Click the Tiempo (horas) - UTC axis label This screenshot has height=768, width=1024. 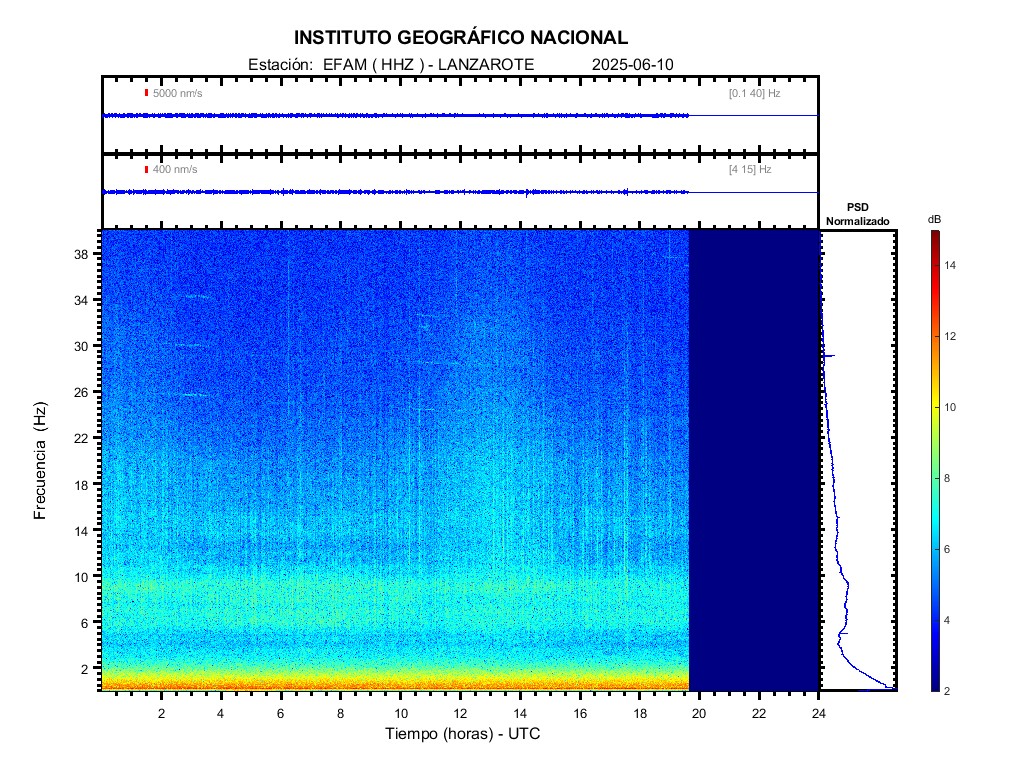(462, 733)
